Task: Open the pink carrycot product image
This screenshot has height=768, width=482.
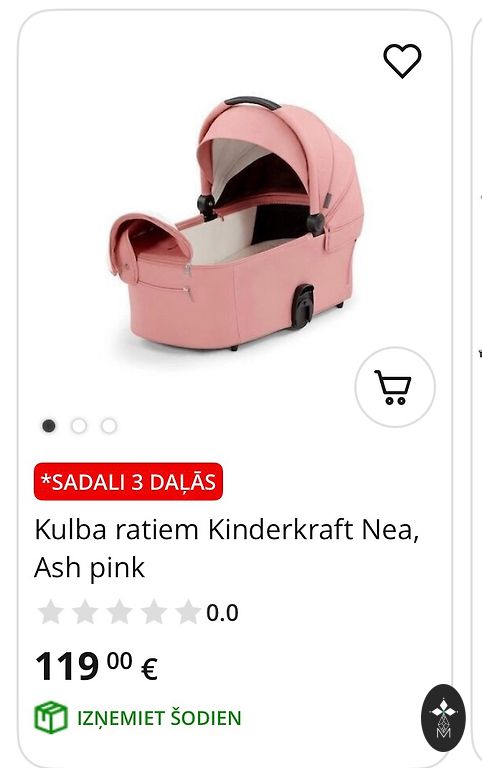Action: pyautogui.click(x=237, y=224)
